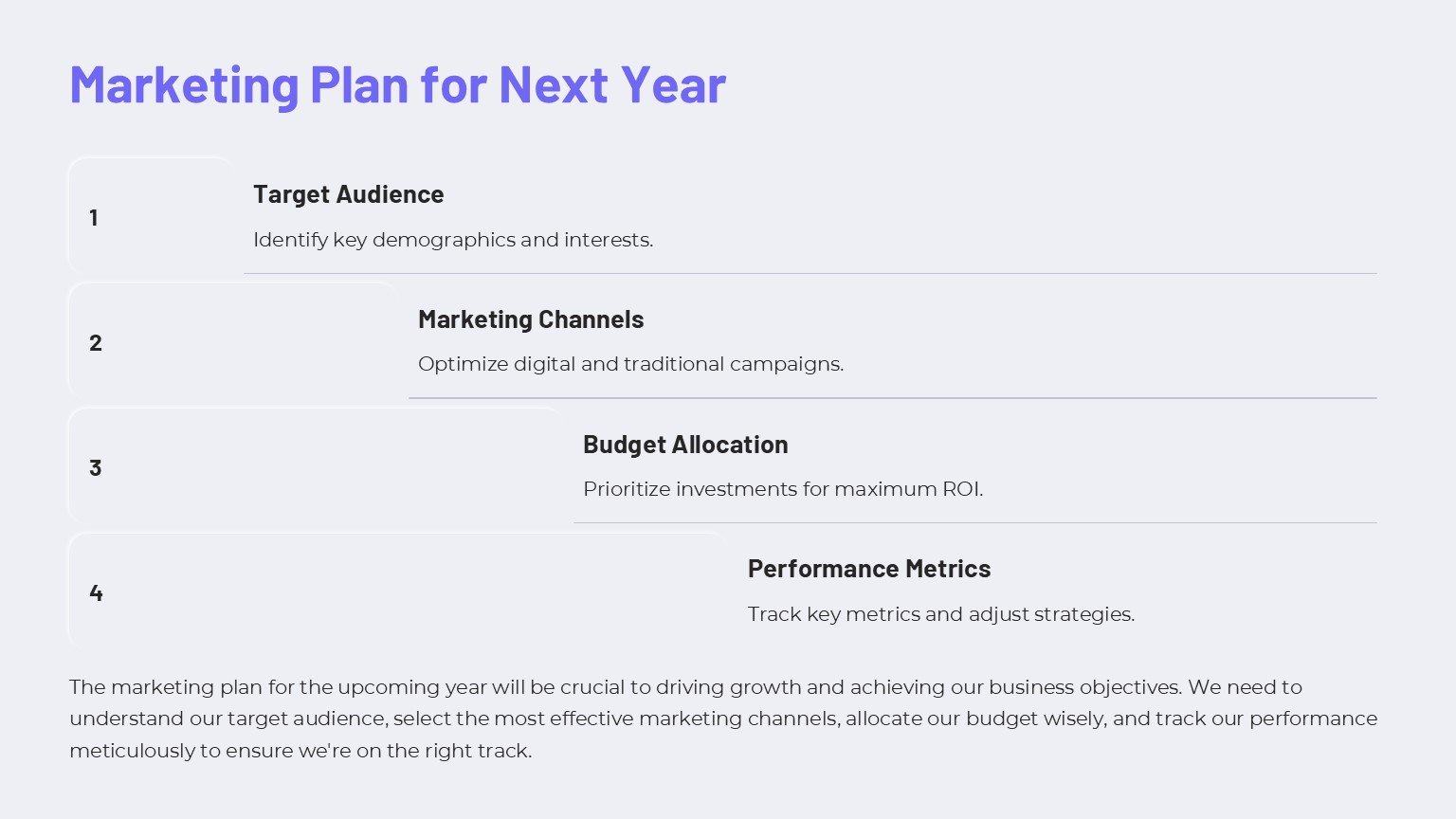
Task: Click the 'Target Audience' heading
Action: point(348,194)
